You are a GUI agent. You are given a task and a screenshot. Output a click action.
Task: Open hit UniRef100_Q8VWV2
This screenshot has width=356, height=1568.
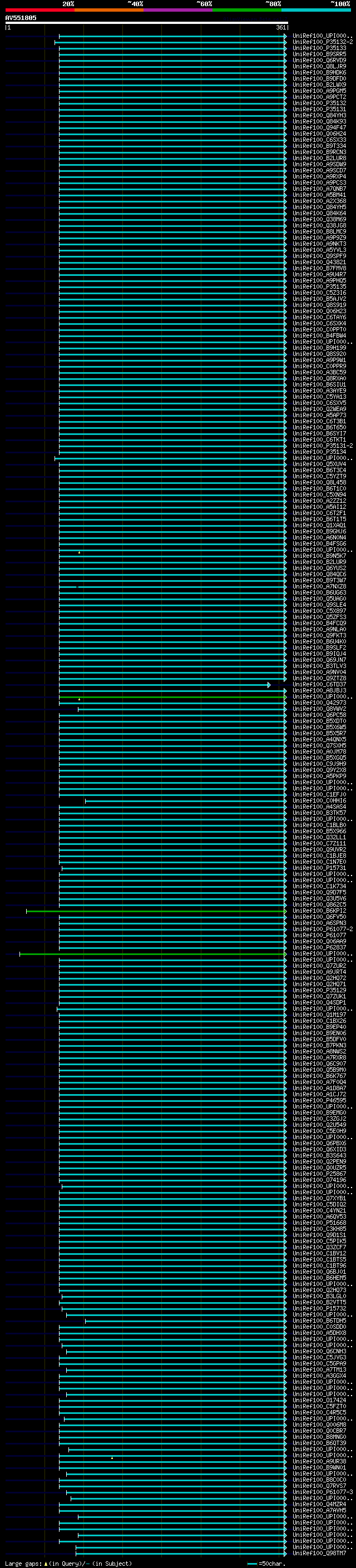point(319,709)
